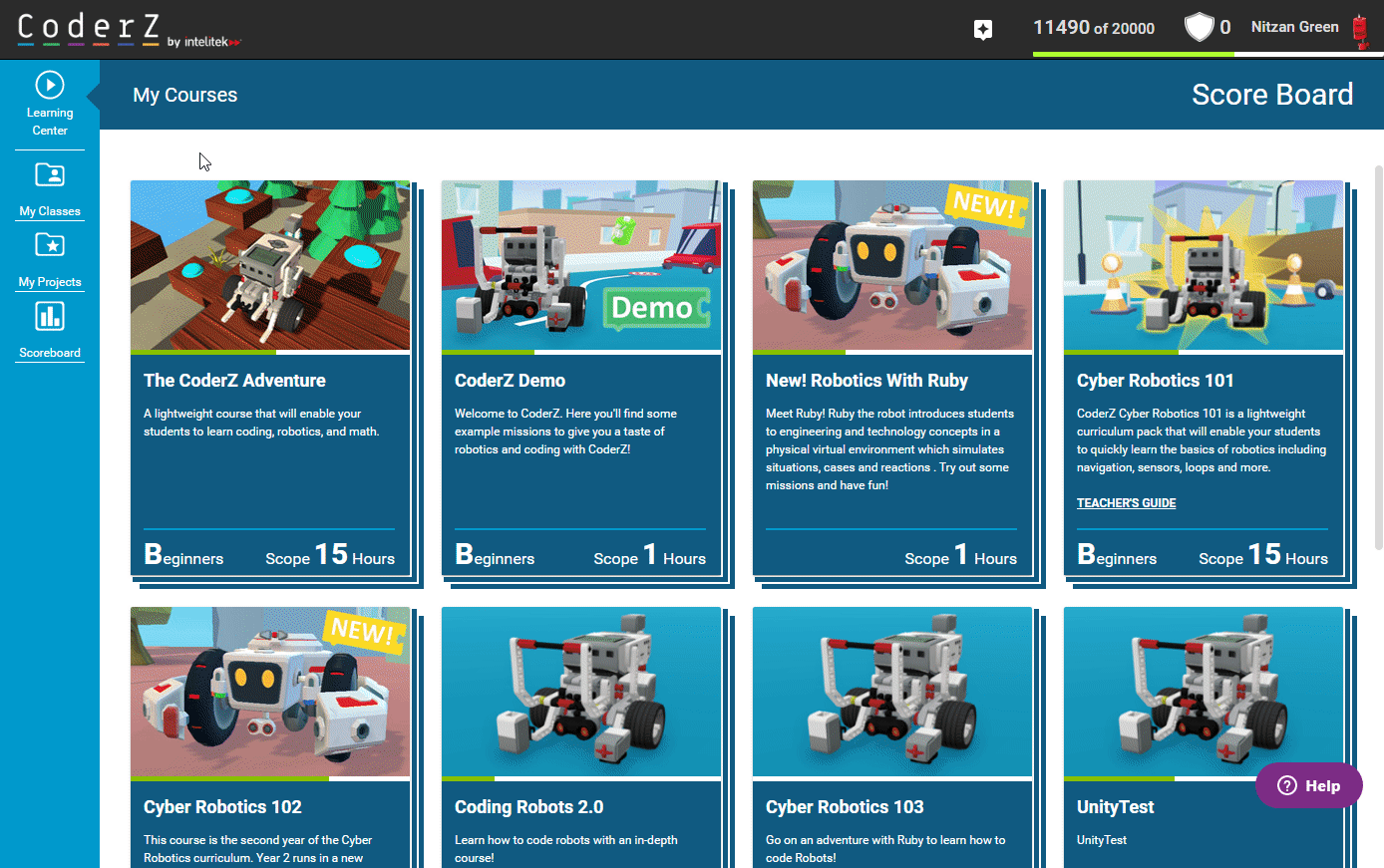The height and width of the screenshot is (868, 1384).
Task: Click the Learning Center label
Action: tap(50, 122)
